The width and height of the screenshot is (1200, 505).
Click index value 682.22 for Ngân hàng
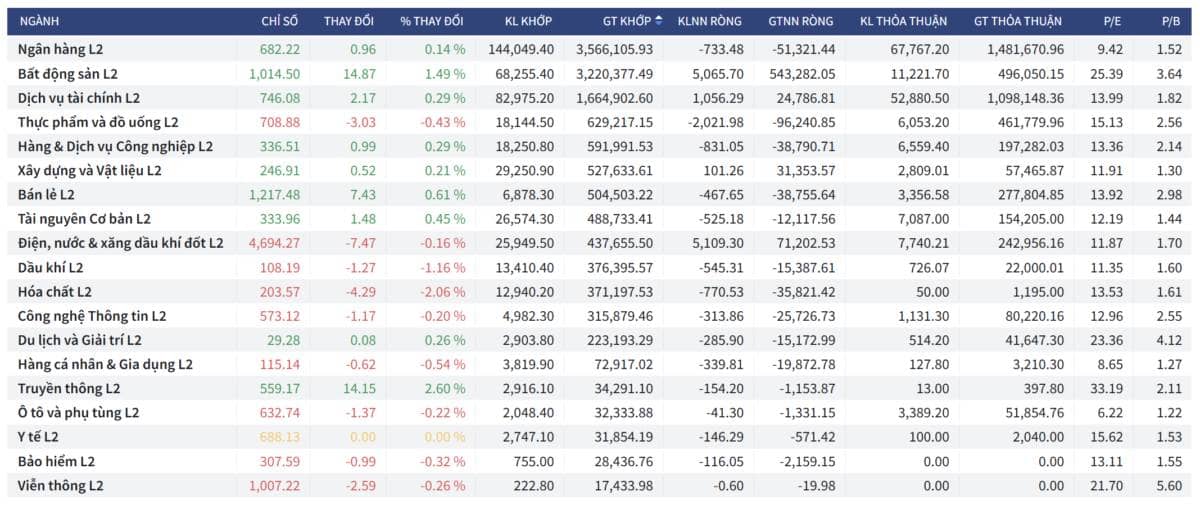tap(279, 49)
